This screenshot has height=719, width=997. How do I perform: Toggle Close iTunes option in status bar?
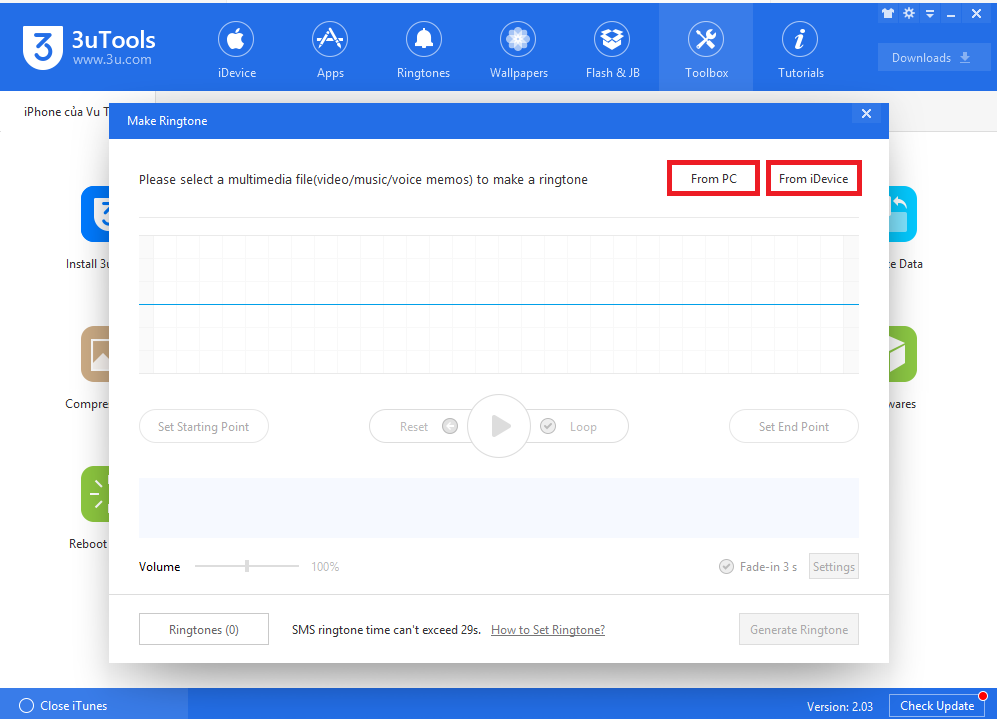click(27, 706)
